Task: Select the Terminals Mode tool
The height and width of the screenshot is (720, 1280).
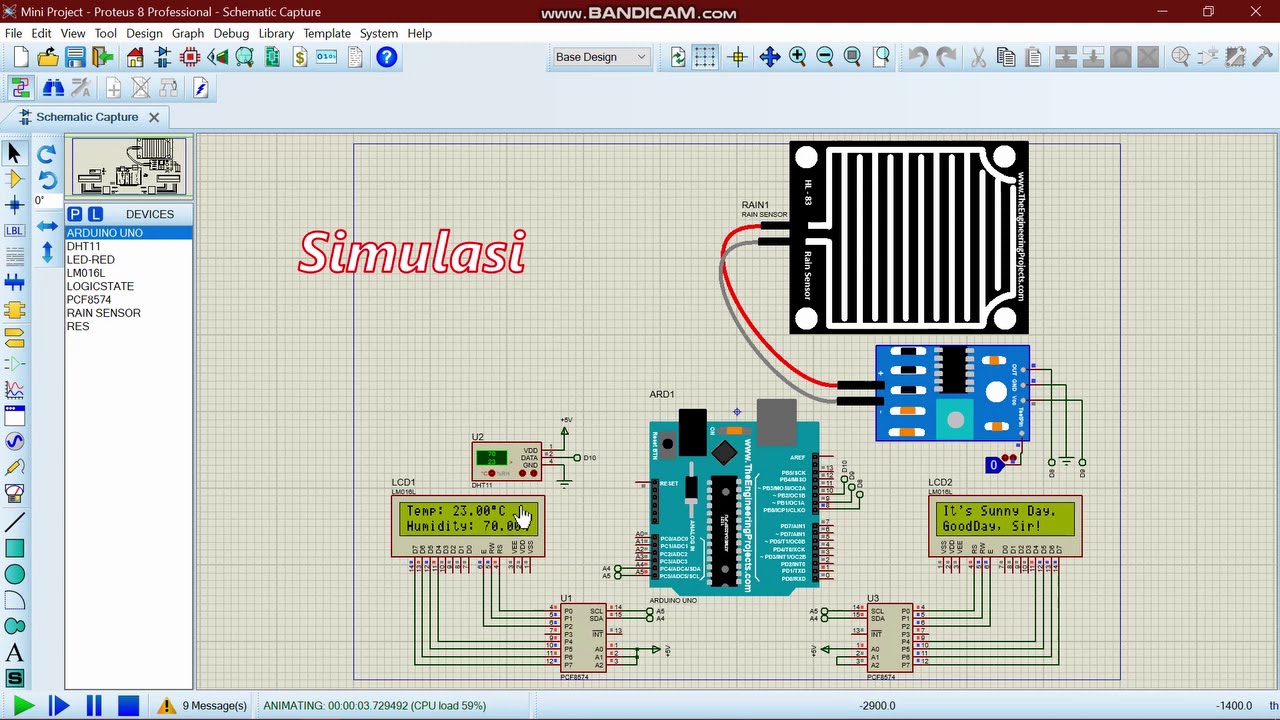Action: point(14,336)
